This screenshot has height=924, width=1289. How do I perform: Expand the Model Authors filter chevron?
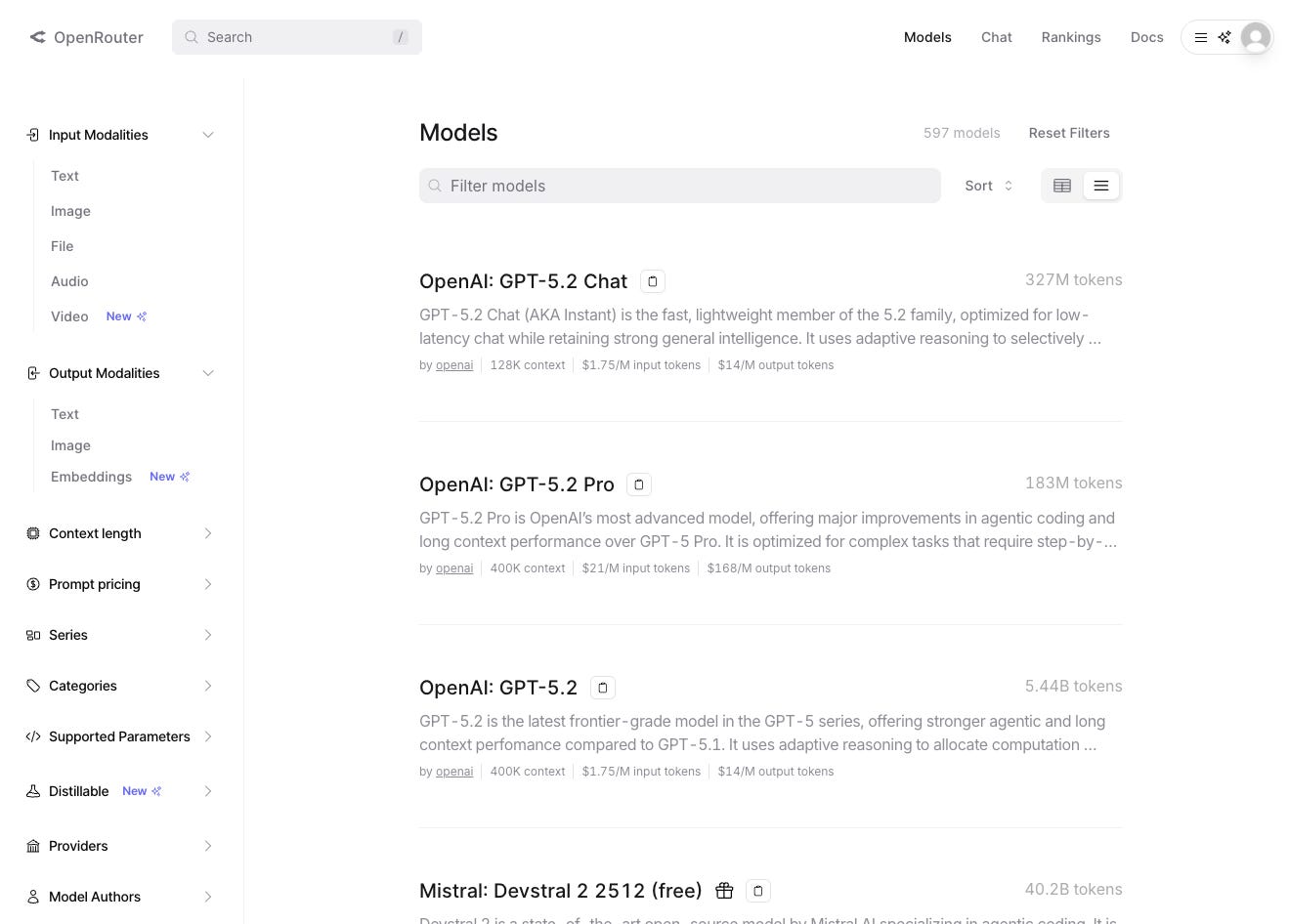[208, 897]
